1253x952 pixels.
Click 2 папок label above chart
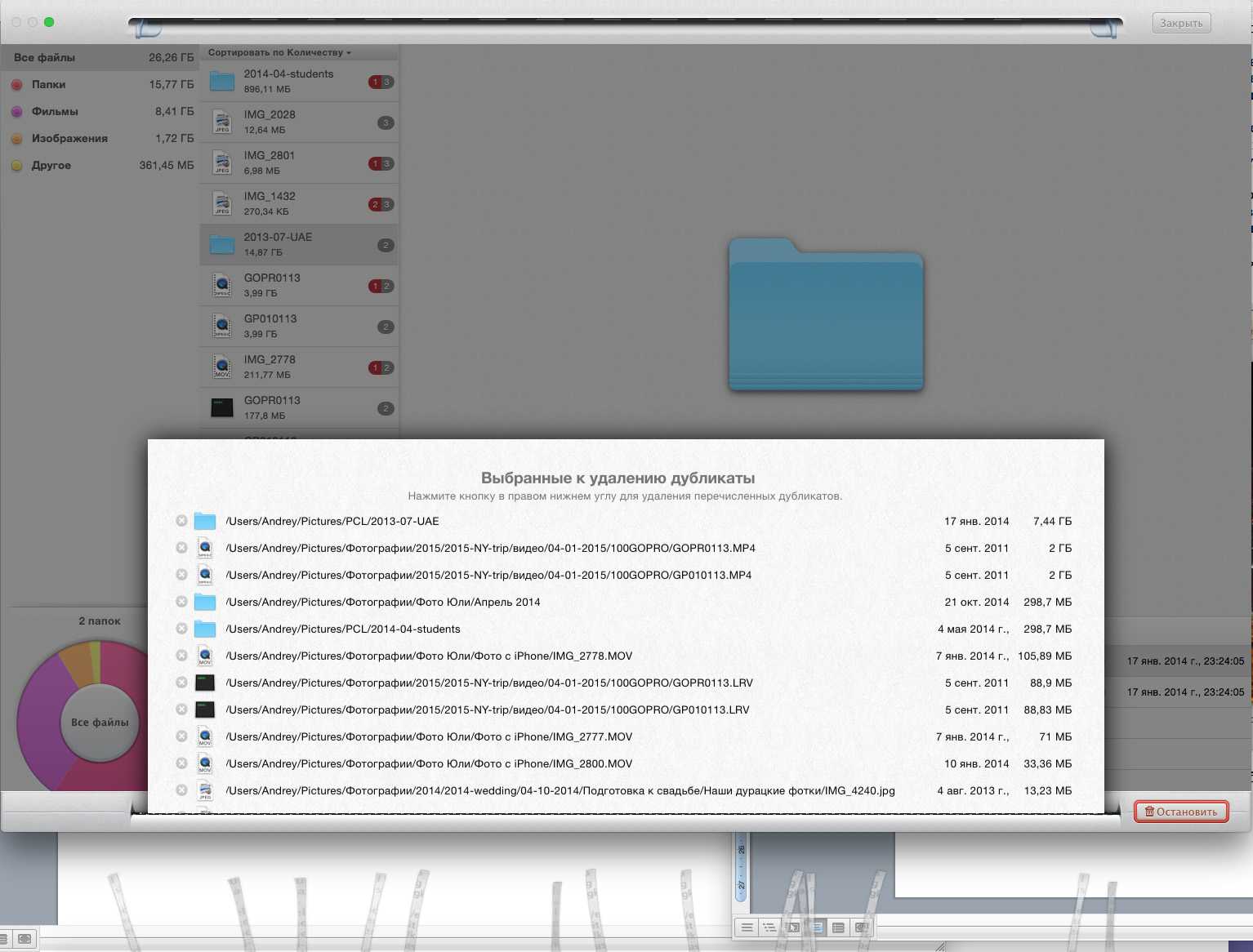pyautogui.click(x=100, y=621)
